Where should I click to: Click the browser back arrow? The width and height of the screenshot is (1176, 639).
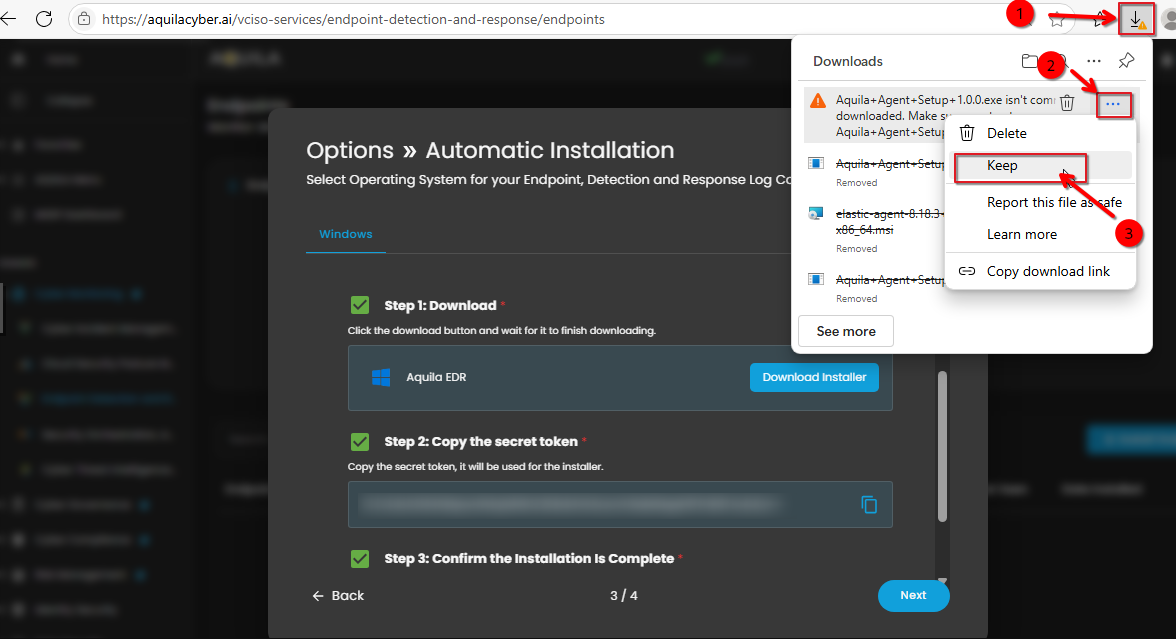click(14, 19)
